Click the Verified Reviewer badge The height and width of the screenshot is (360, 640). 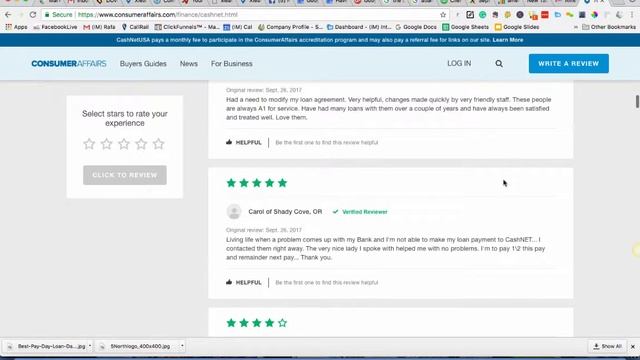(x=360, y=212)
